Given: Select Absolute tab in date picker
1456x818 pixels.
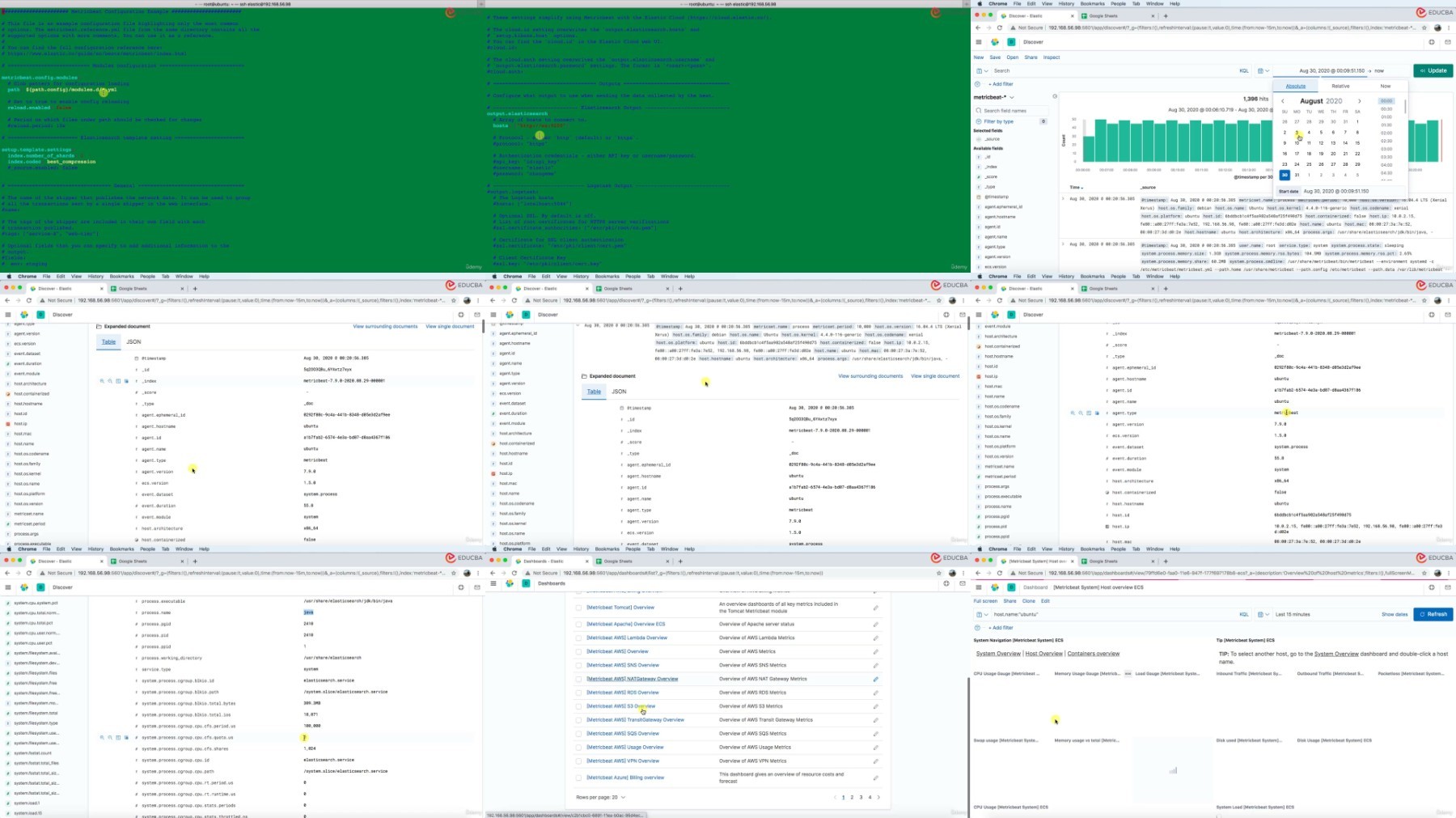Looking at the screenshot, I should [1296, 86].
